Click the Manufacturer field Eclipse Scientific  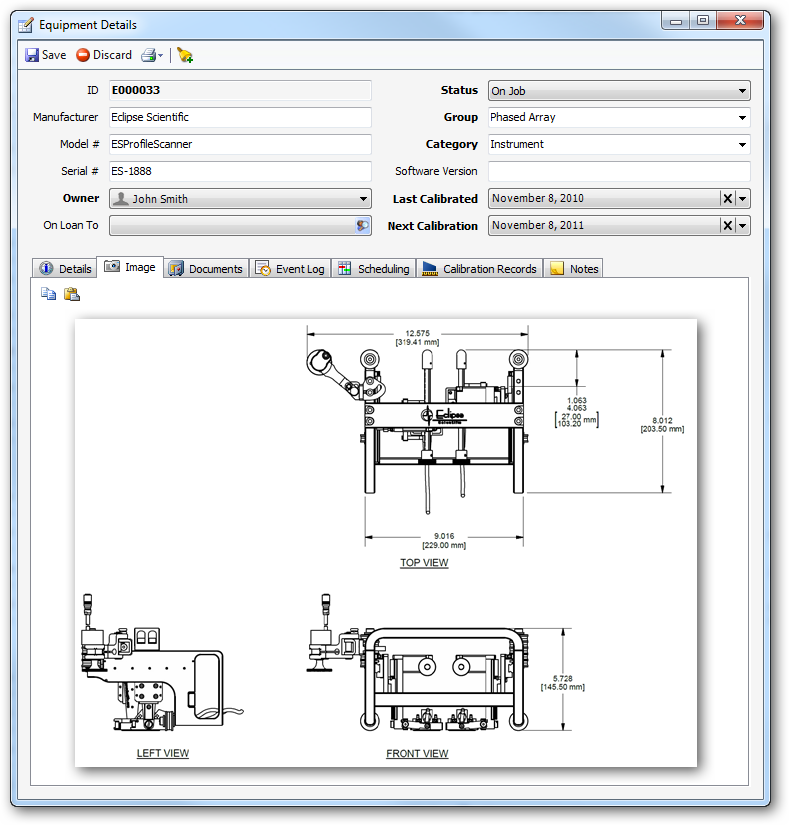pyautogui.click(x=240, y=117)
